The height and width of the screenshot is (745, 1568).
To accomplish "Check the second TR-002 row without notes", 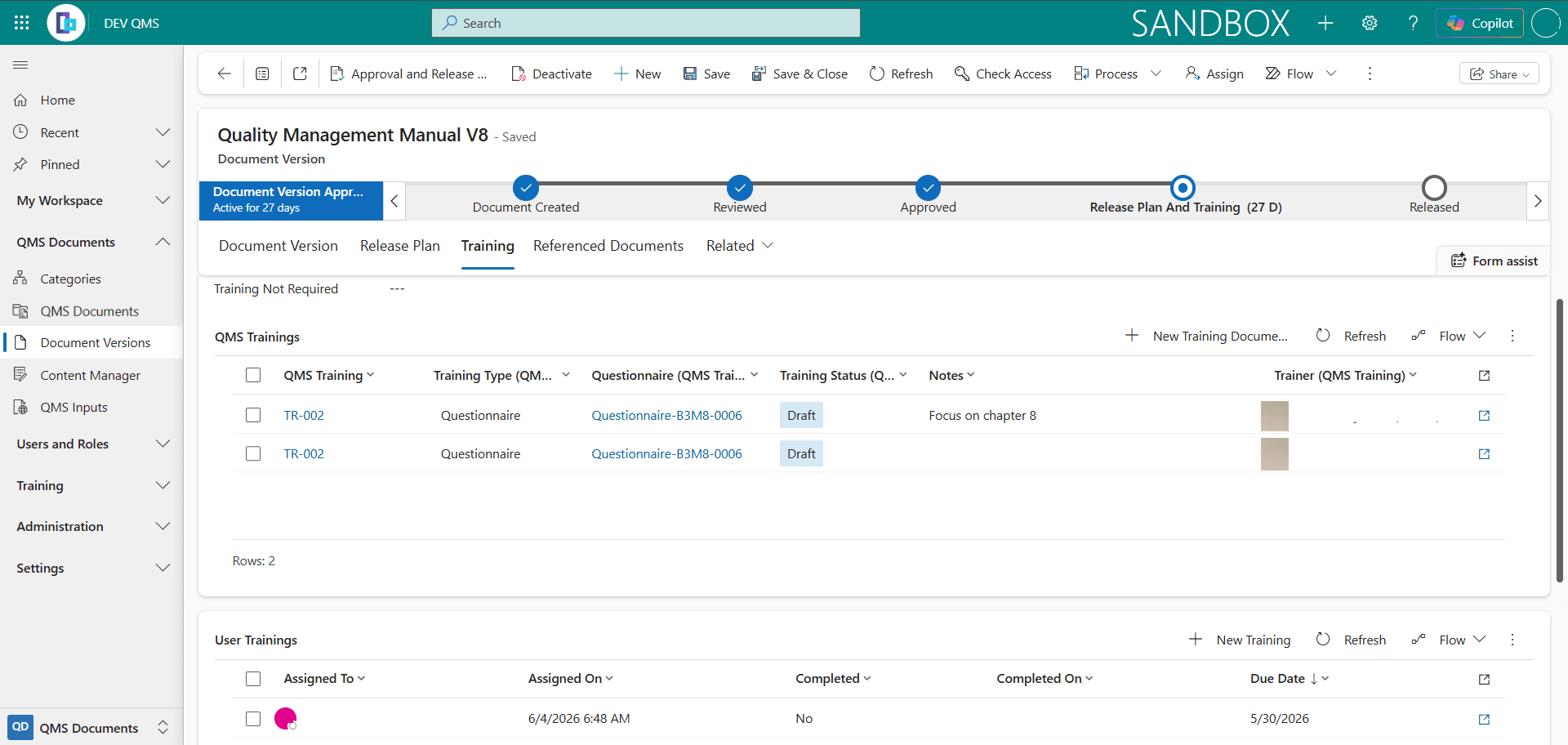I will pyautogui.click(x=253, y=453).
